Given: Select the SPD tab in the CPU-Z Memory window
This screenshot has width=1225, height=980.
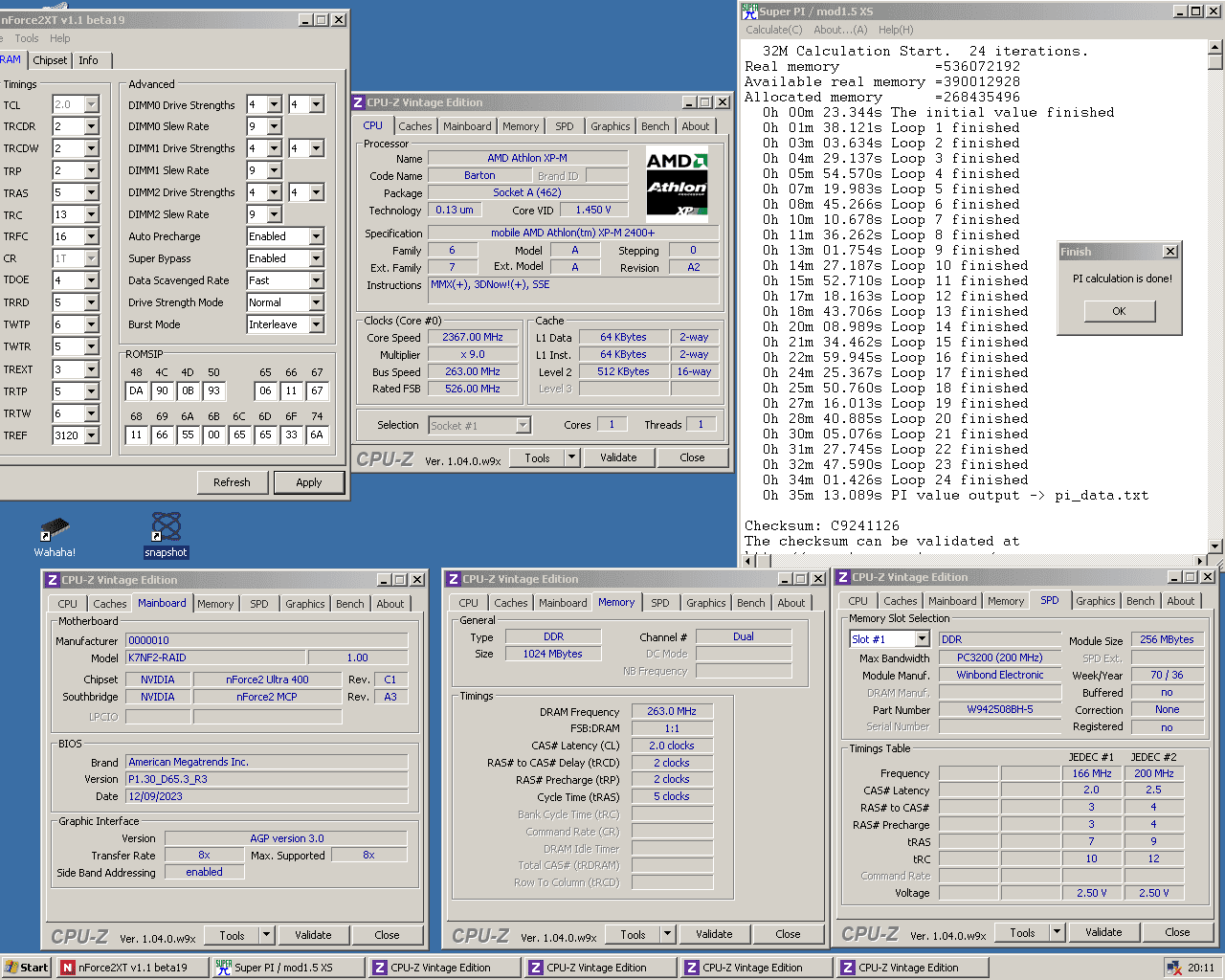Looking at the screenshot, I should tap(660, 603).
